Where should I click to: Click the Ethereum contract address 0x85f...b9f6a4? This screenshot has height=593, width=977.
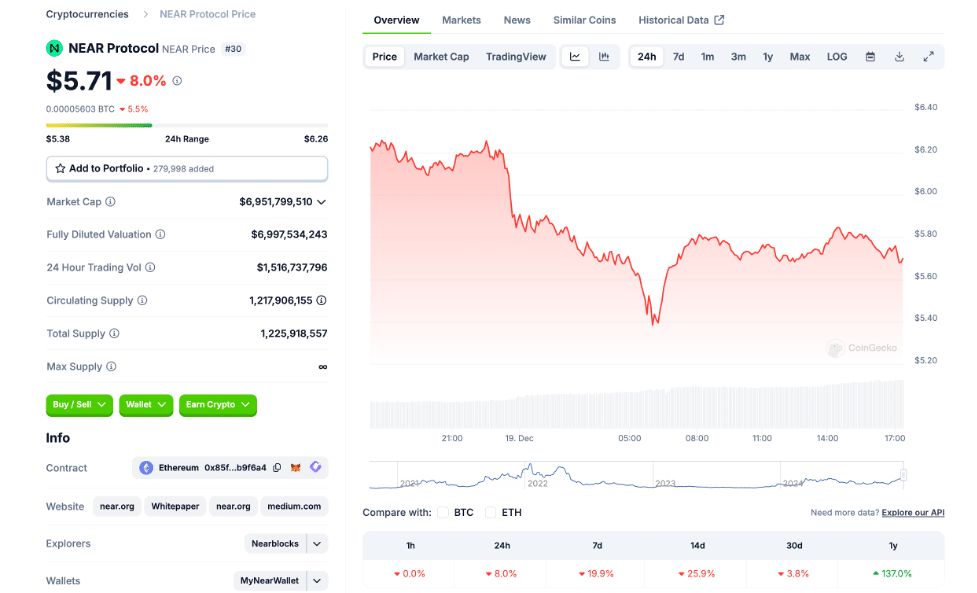click(x=235, y=468)
